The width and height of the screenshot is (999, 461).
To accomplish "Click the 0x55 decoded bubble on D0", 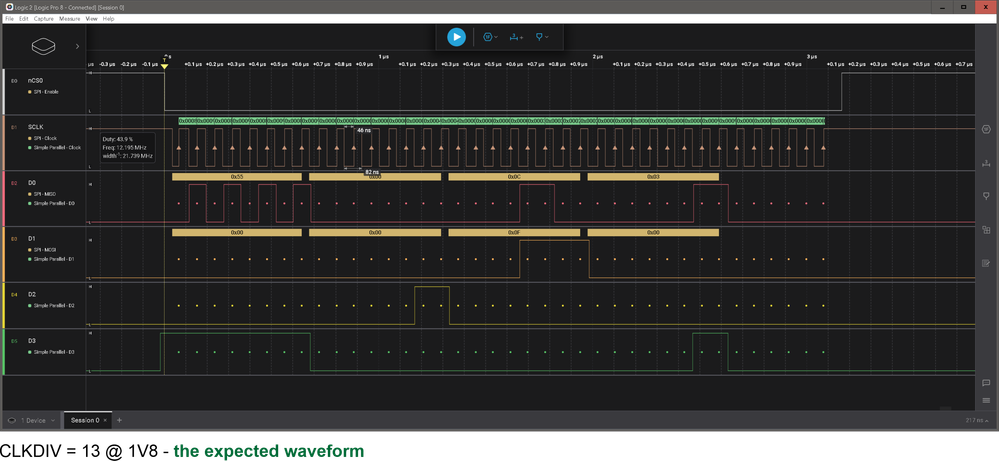I will click(x=237, y=176).
